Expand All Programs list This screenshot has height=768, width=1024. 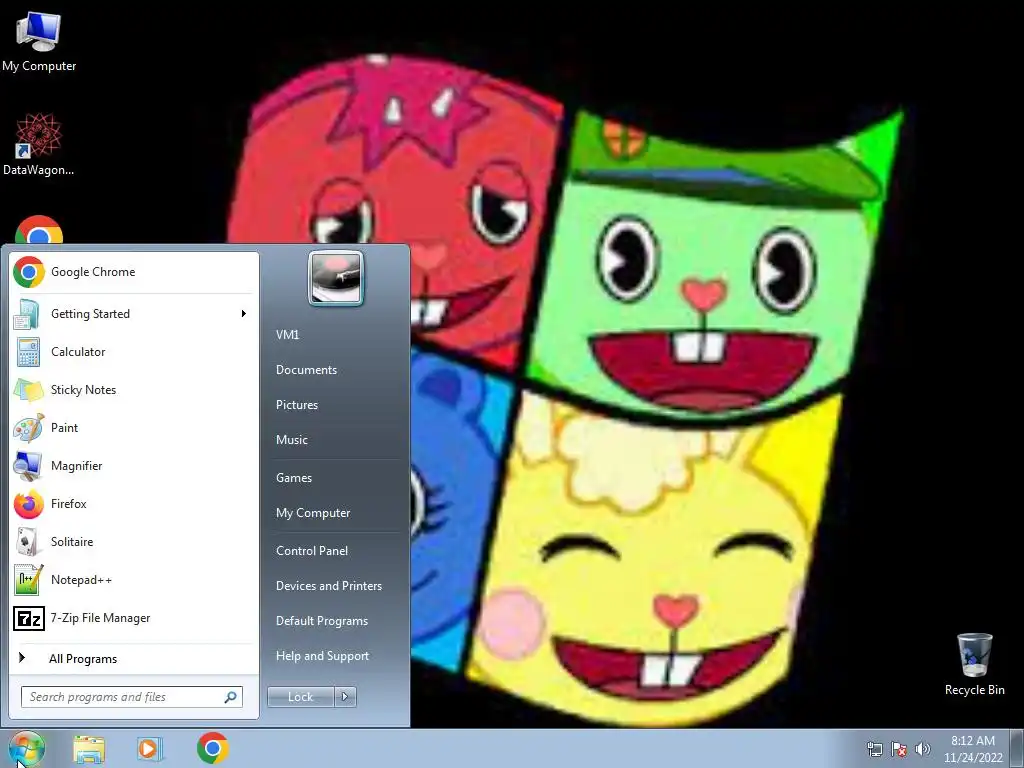[133, 659]
